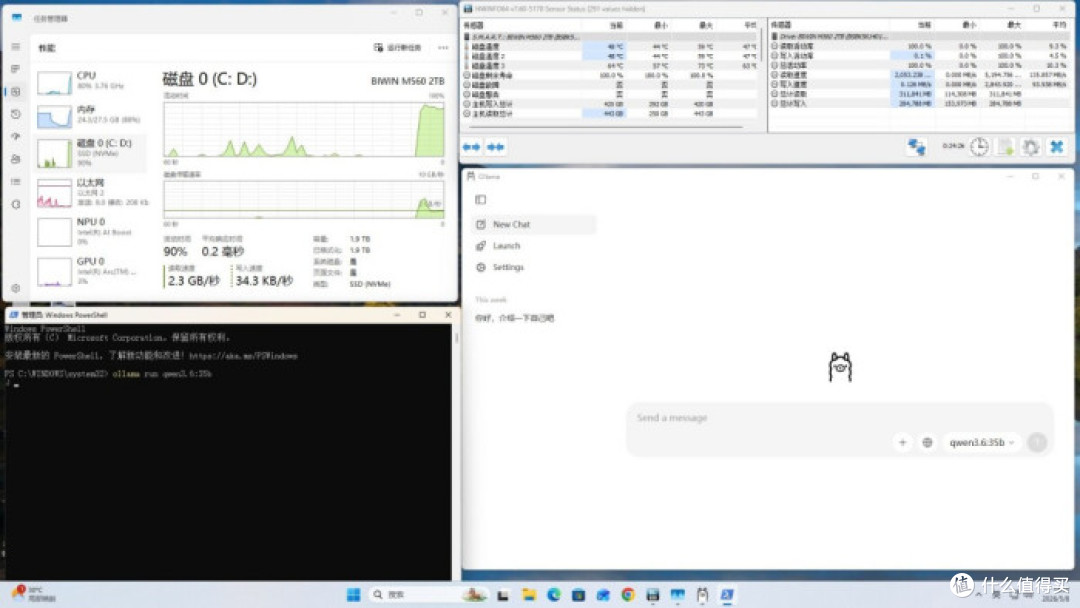1080x608 pixels.
Task: Click Ollama send message arrow button
Action: click(1037, 443)
